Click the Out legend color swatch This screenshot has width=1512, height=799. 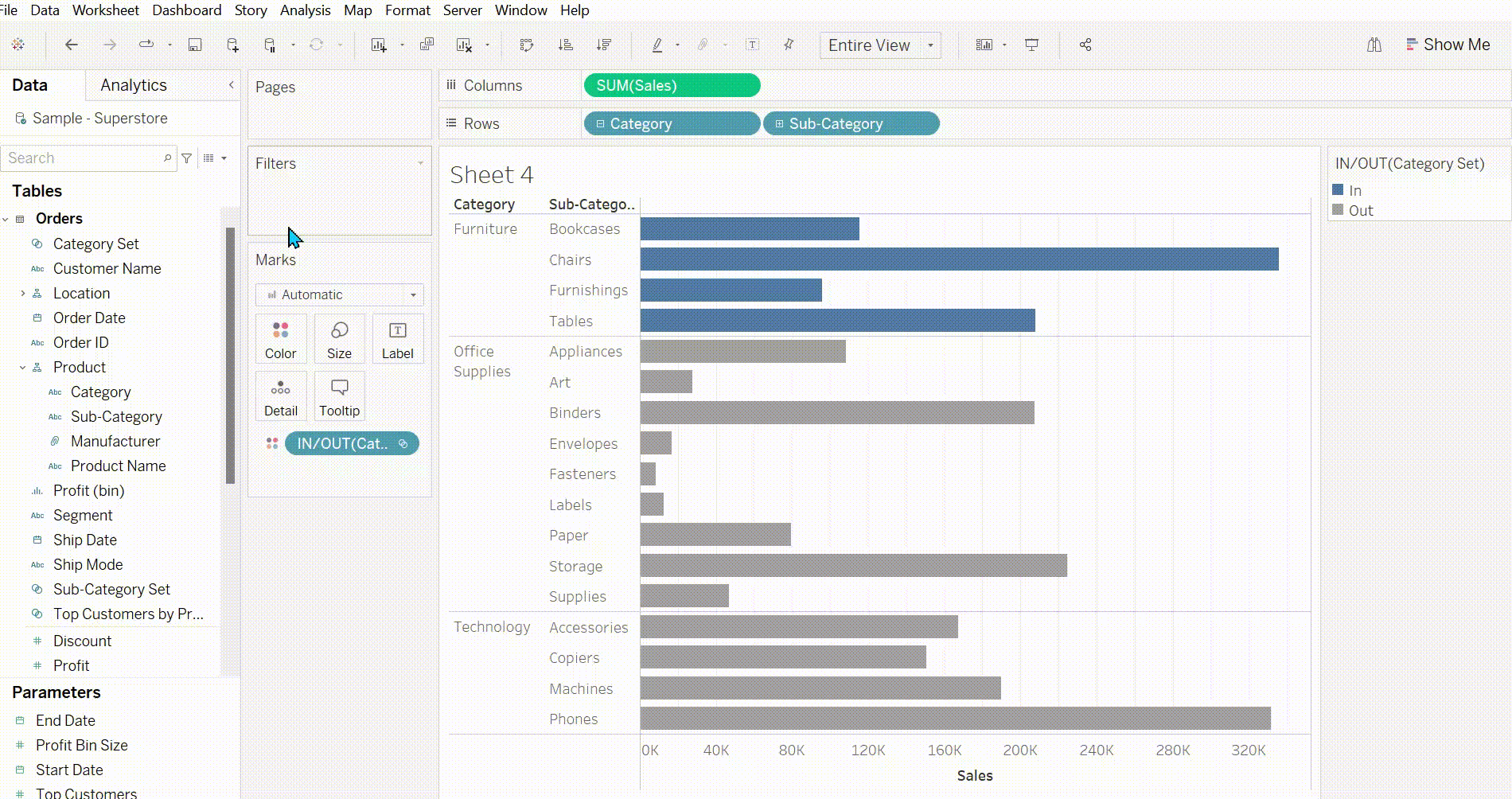tap(1338, 210)
